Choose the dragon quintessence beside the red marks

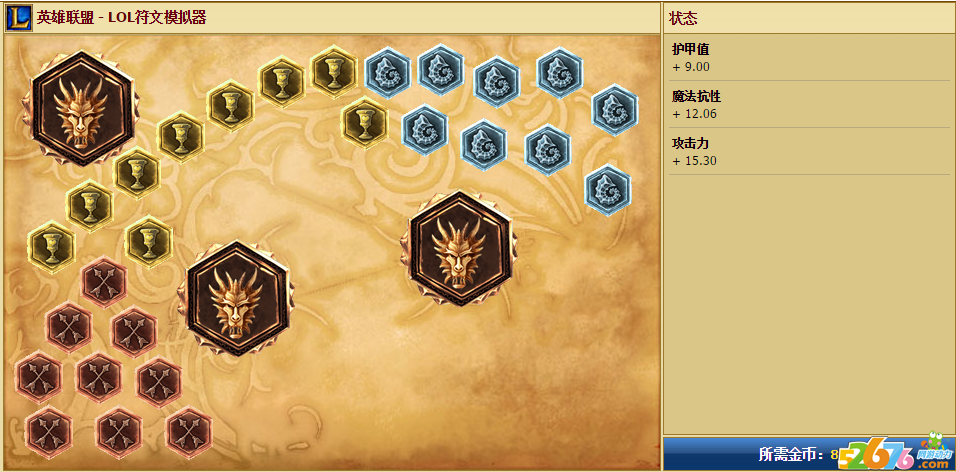[x=236, y=299]
